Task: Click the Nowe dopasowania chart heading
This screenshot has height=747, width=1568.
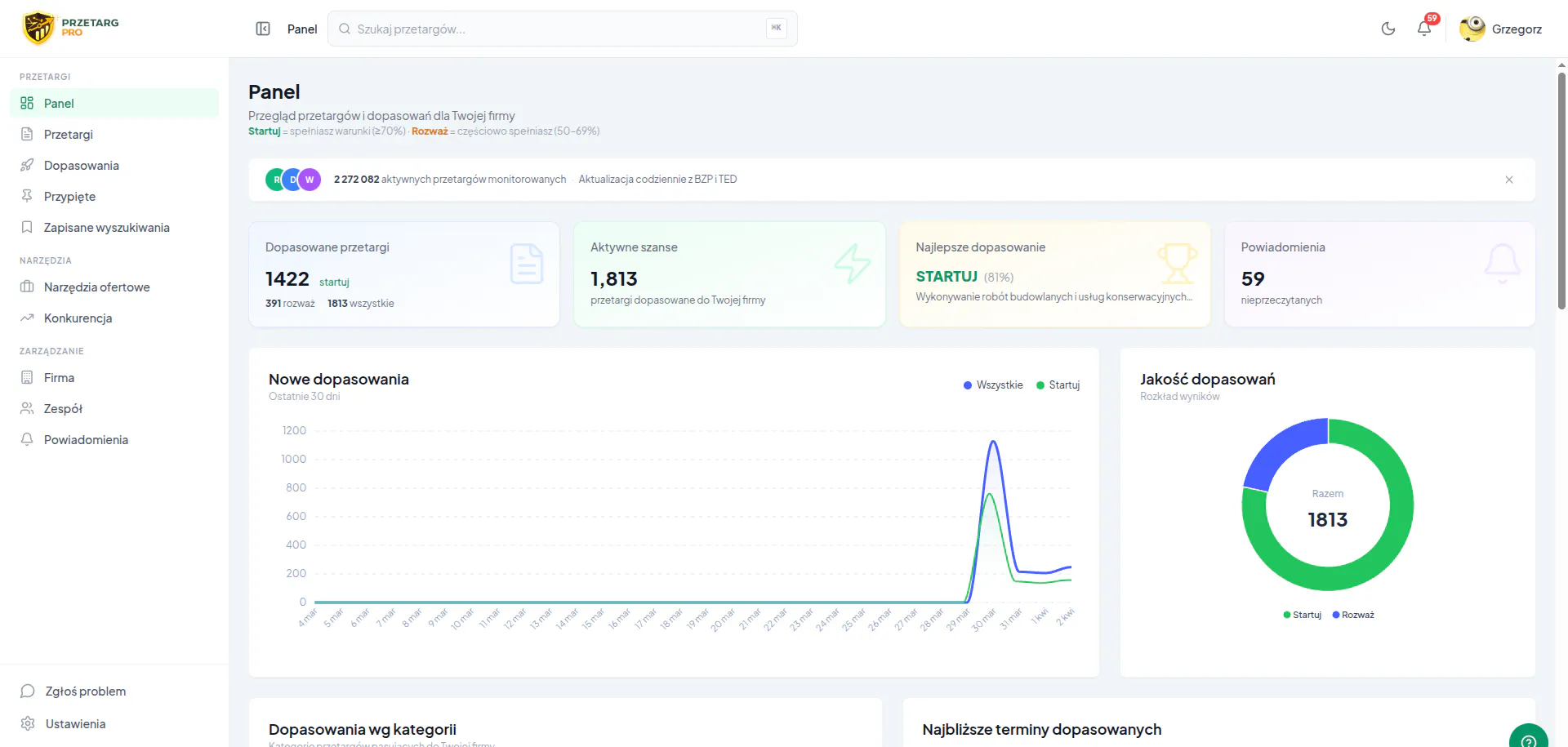Action: click(339, 379)
